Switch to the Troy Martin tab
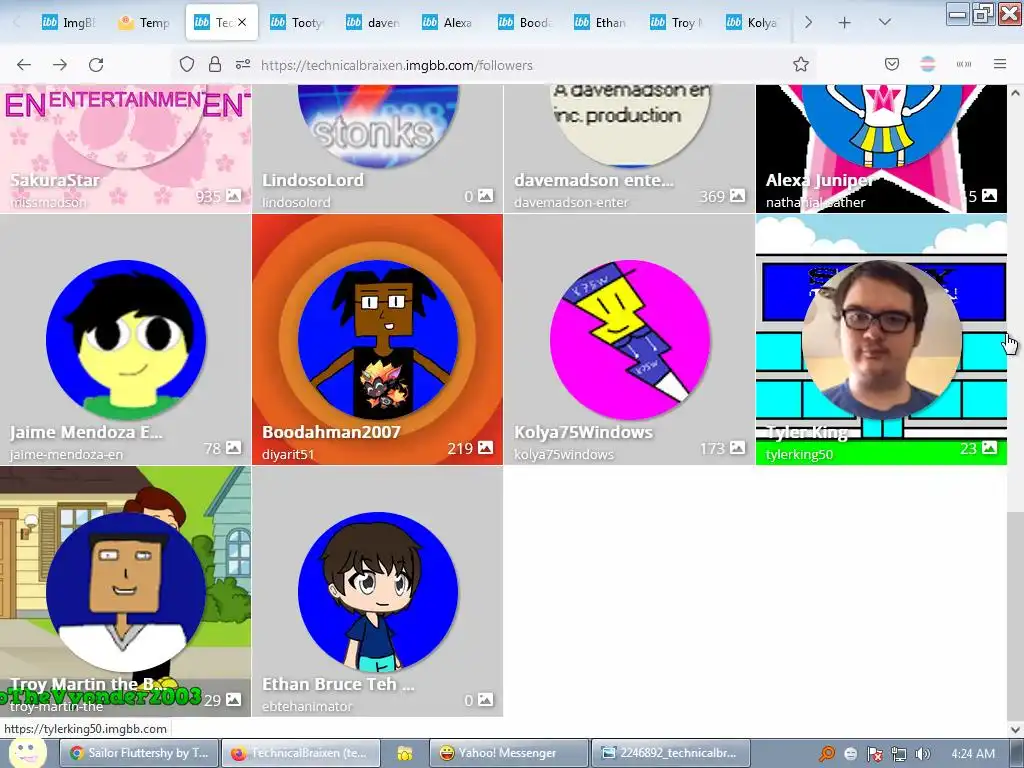The width and height of the screenshot is (1024, 768). tap(677, 23)
